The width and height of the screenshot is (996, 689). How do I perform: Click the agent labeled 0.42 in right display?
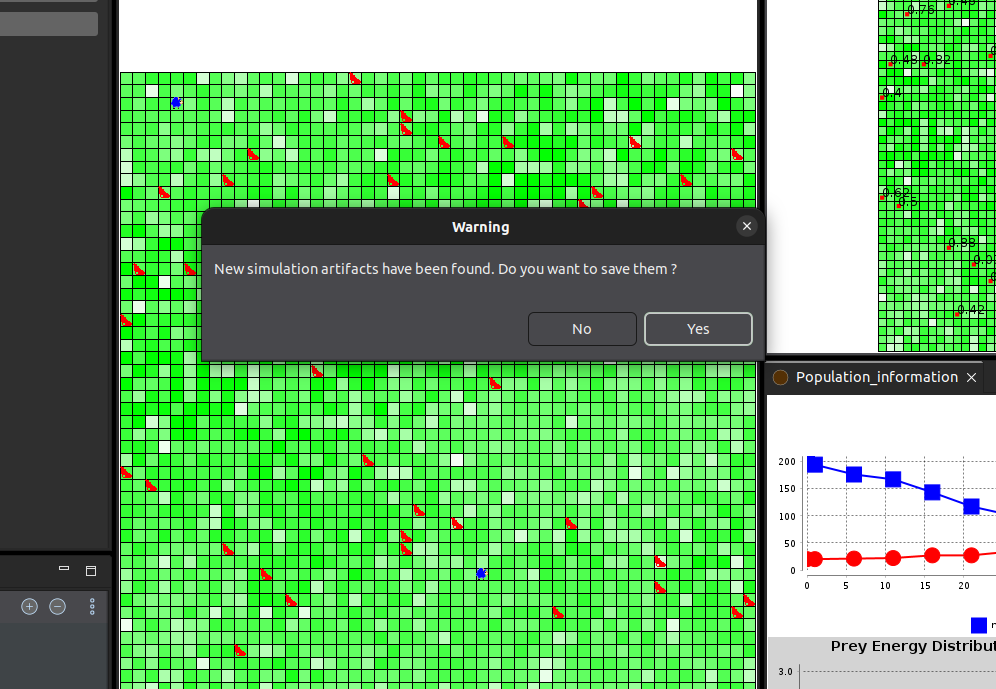pos(957,314)
